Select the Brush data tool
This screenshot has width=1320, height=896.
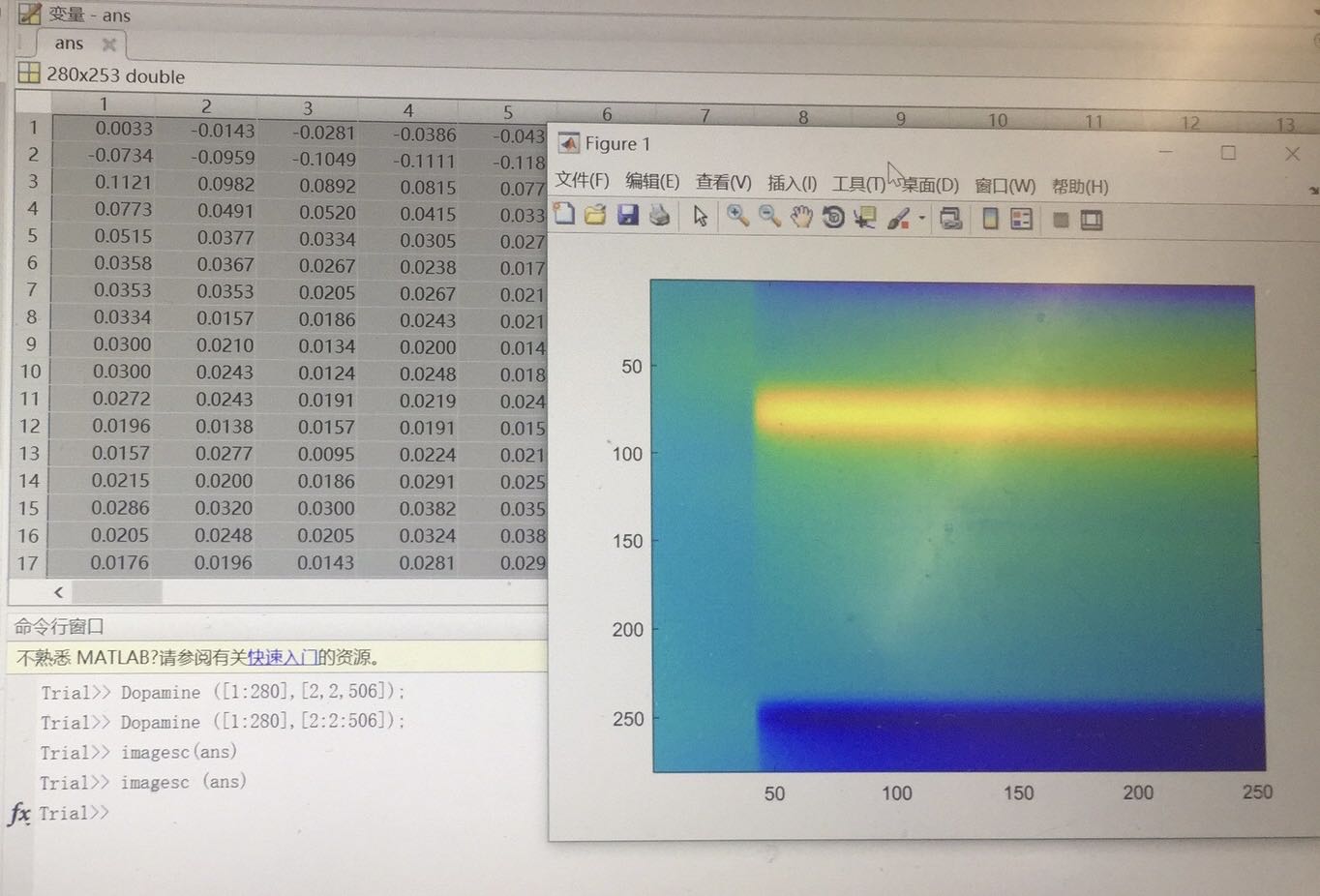(898, 219)
